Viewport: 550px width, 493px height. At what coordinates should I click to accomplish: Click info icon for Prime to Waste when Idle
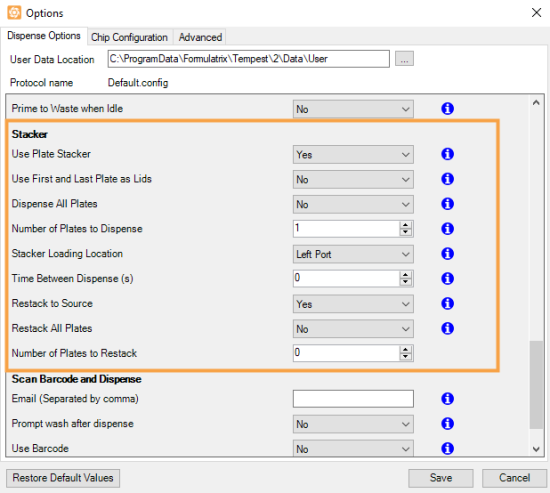point(447,108)
